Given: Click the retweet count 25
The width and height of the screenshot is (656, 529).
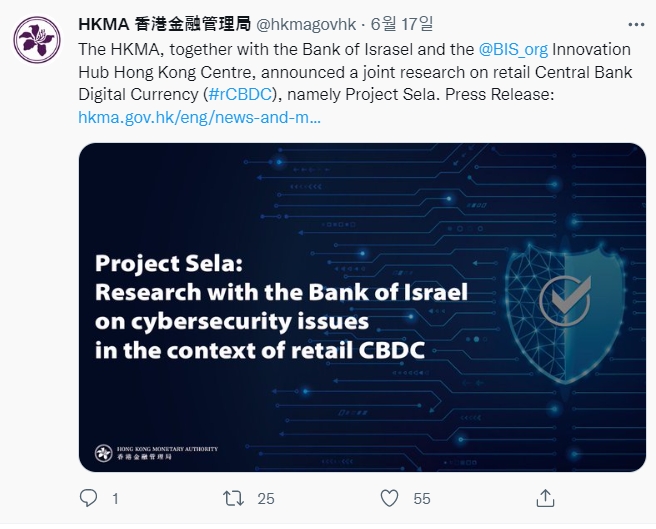Looking at the screenshot, I should coord(266,498).
